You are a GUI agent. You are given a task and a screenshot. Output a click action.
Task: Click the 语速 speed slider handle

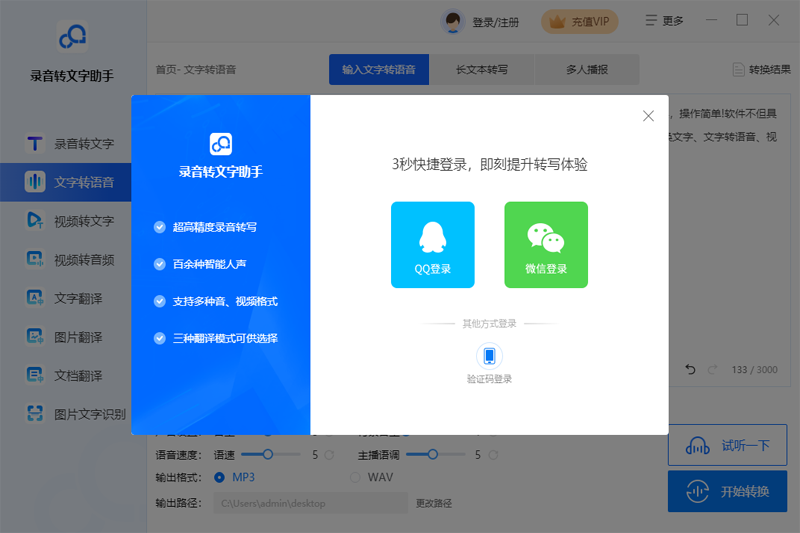(x=267, y=454)
